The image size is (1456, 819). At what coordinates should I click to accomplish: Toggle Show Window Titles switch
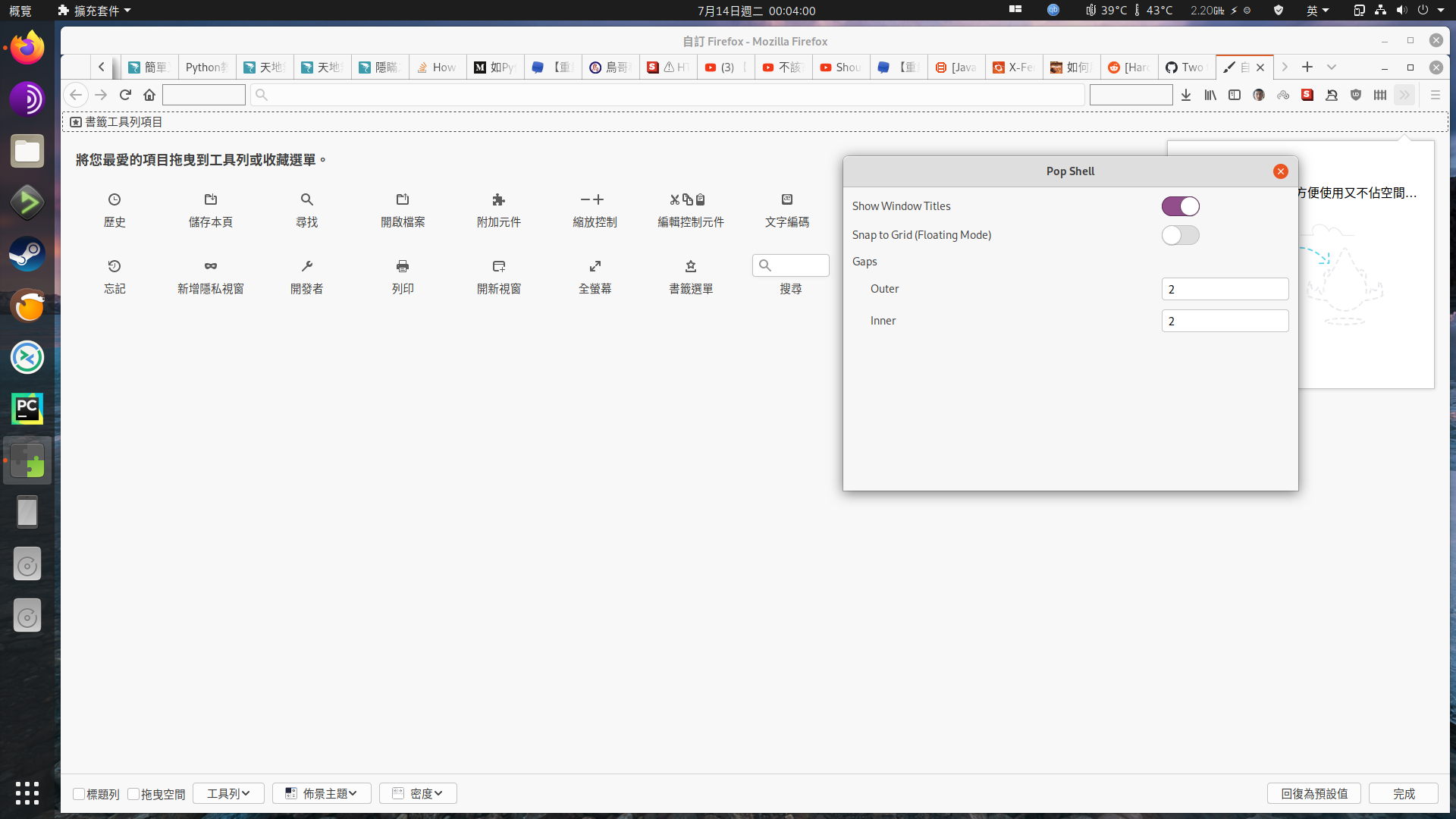[1181, 206]
